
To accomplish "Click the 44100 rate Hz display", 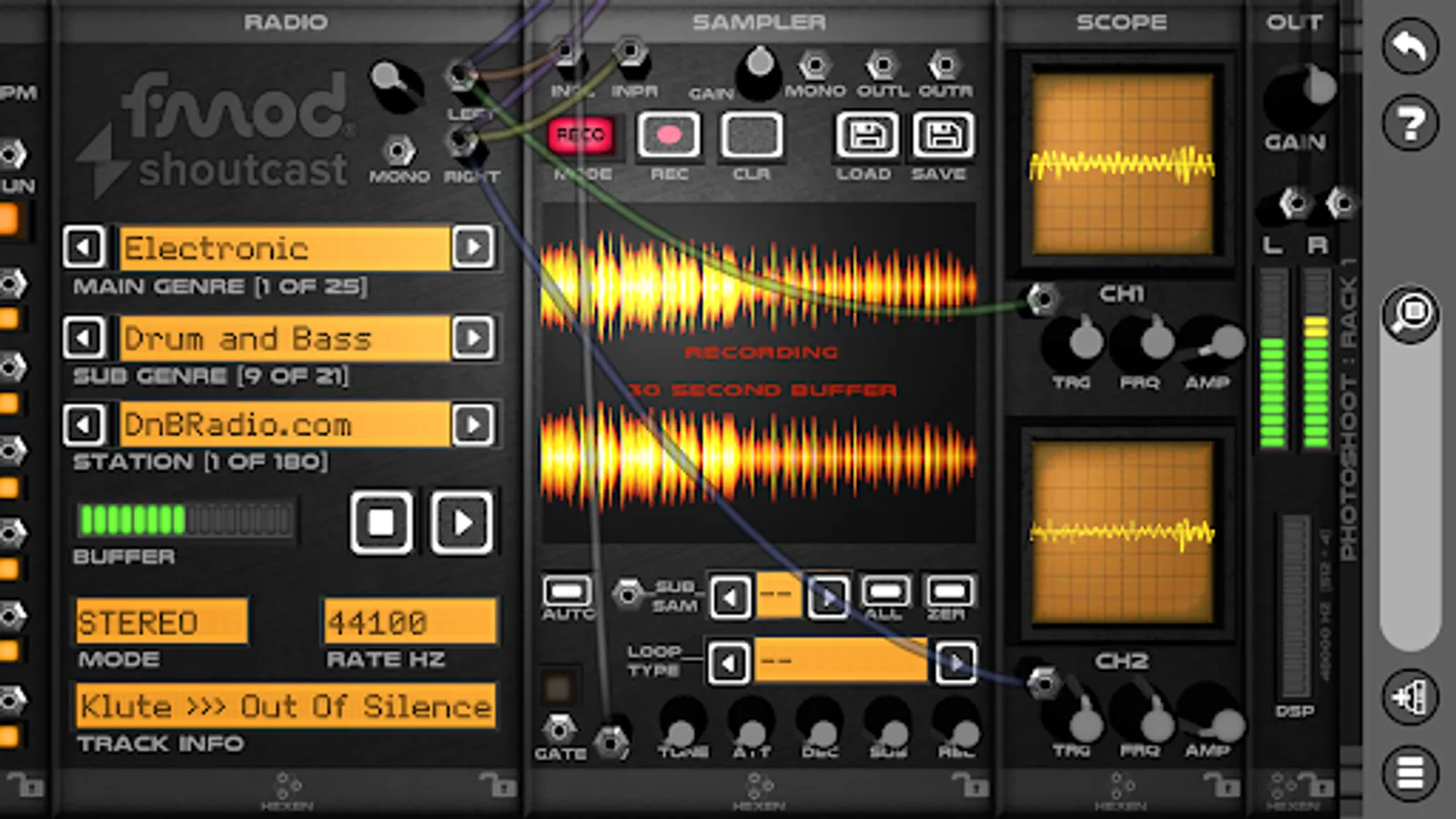I will pos(409,622).
